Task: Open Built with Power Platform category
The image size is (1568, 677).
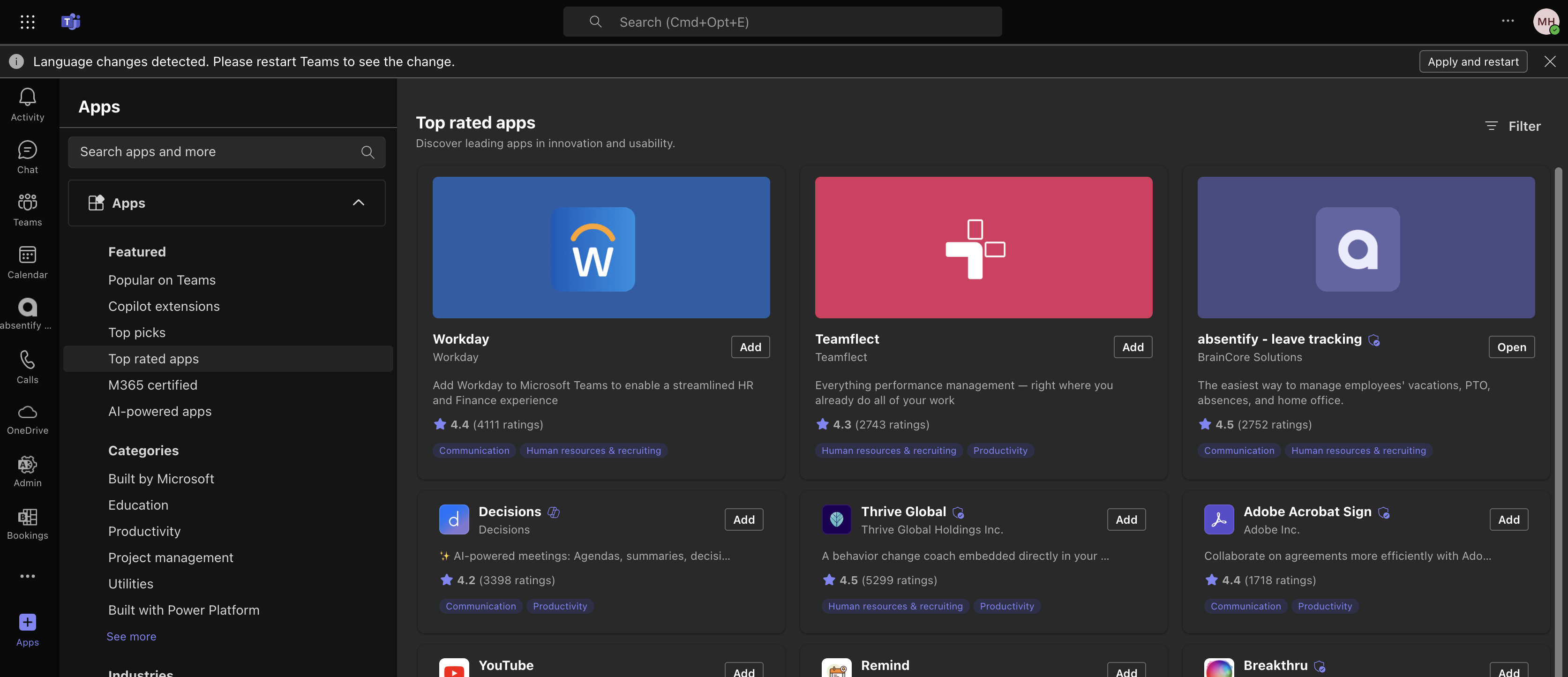Action: point(184,609)
